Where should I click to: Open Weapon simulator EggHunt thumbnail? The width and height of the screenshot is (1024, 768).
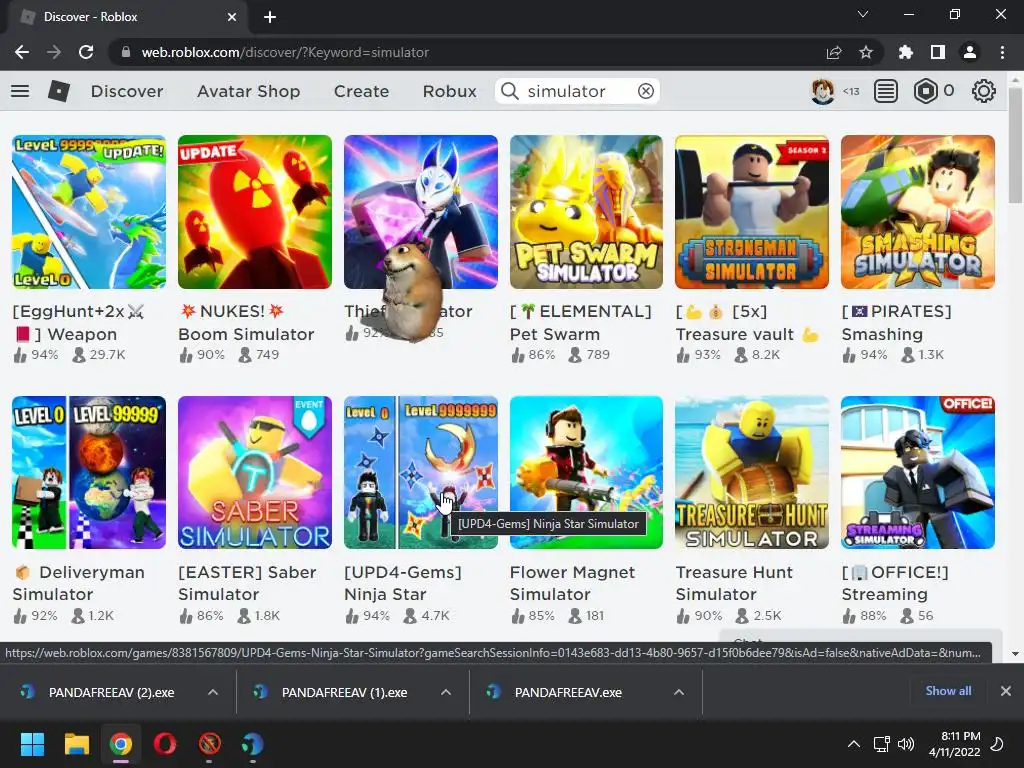pyautogui.click(x=89, y=212)
